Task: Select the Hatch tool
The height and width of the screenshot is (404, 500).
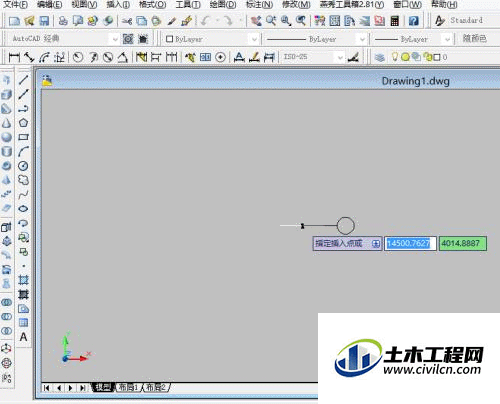Action: pyautogui.click(x=23, y=280)
